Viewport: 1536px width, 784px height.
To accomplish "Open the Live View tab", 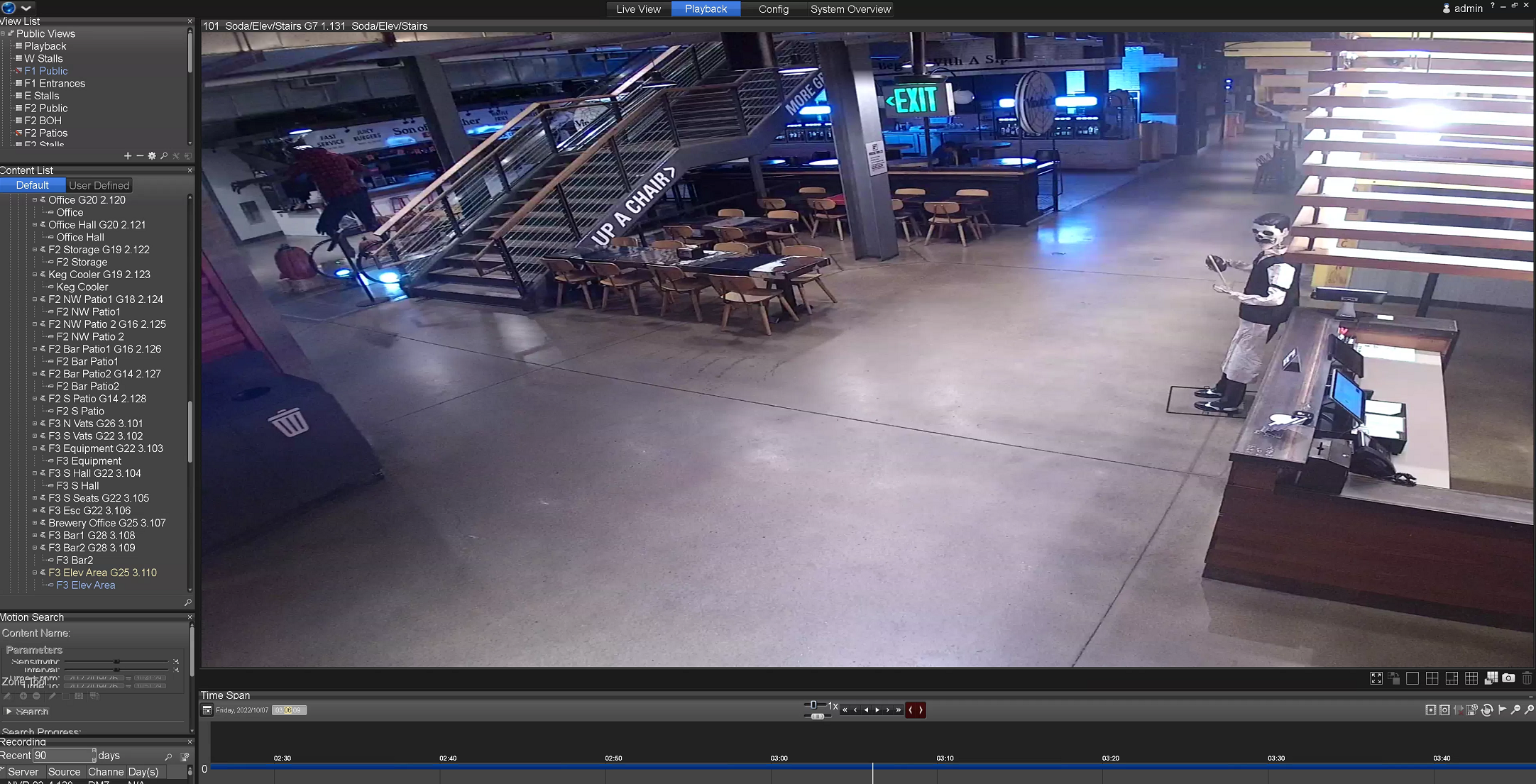I will pyautogui.click(x=638, y=9).
